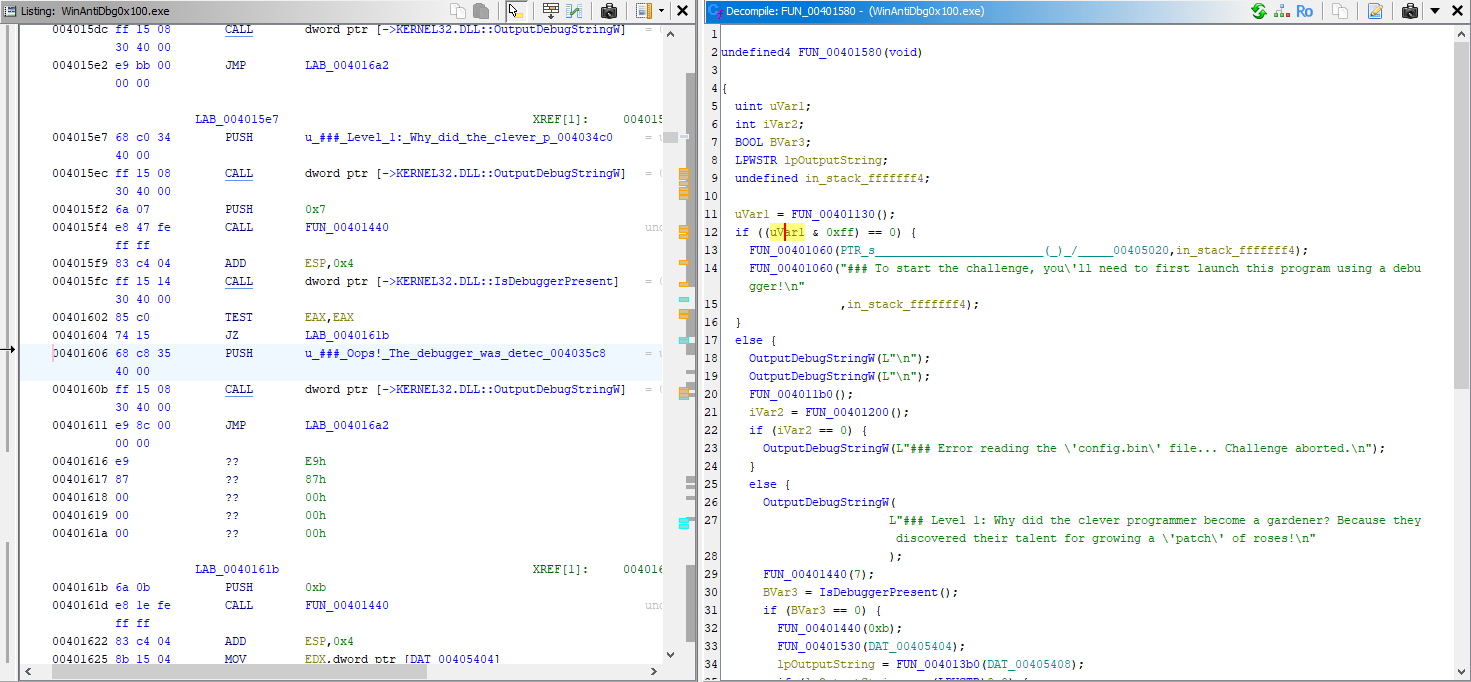Click JMP LAB_004016a2 operand at 00401611
1471x682 pixels.
347,425
